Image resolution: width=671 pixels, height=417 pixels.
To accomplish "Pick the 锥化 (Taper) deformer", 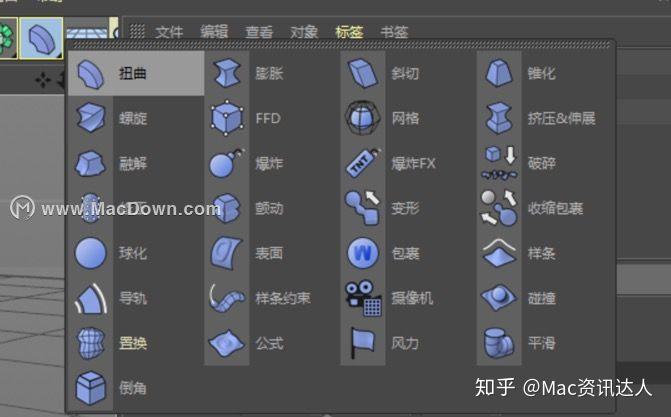I will [544, 73].
